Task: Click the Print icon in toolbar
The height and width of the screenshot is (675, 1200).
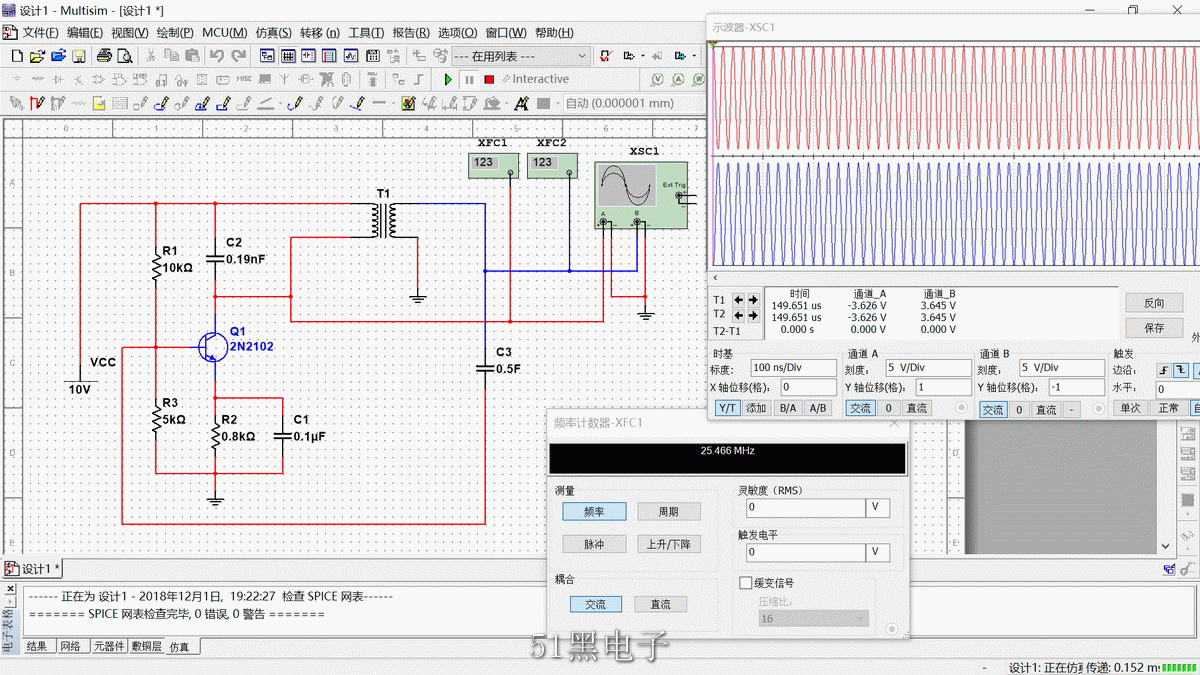Action: pos(104,56)
